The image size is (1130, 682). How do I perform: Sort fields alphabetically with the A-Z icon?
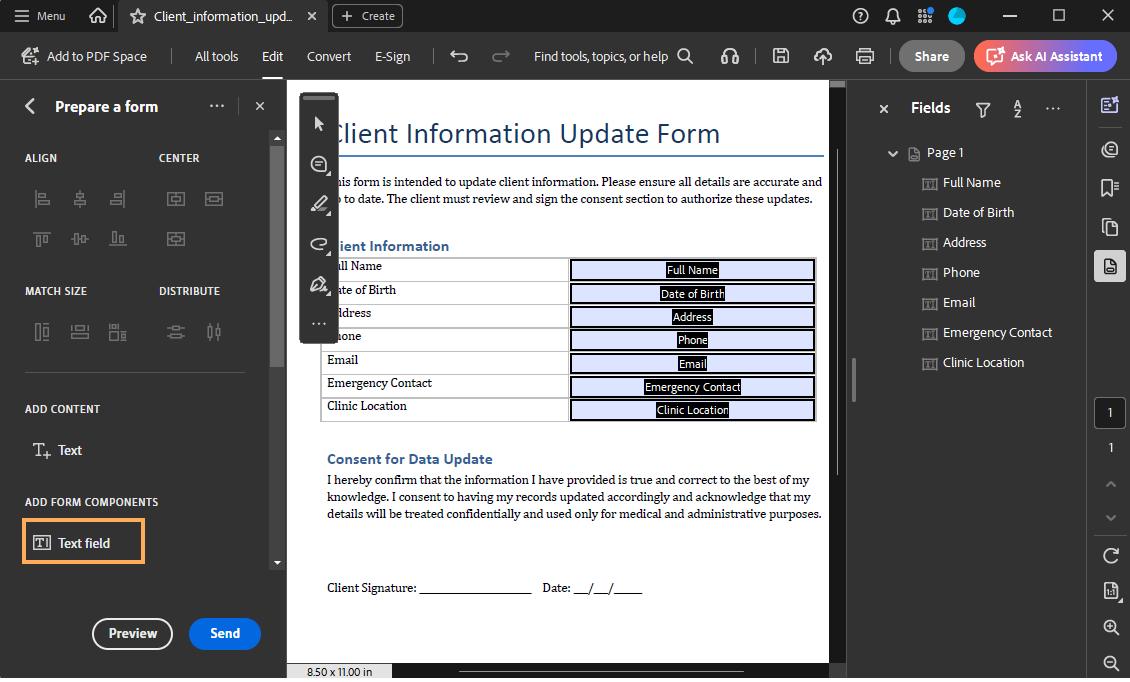[x=1017, y=109]
